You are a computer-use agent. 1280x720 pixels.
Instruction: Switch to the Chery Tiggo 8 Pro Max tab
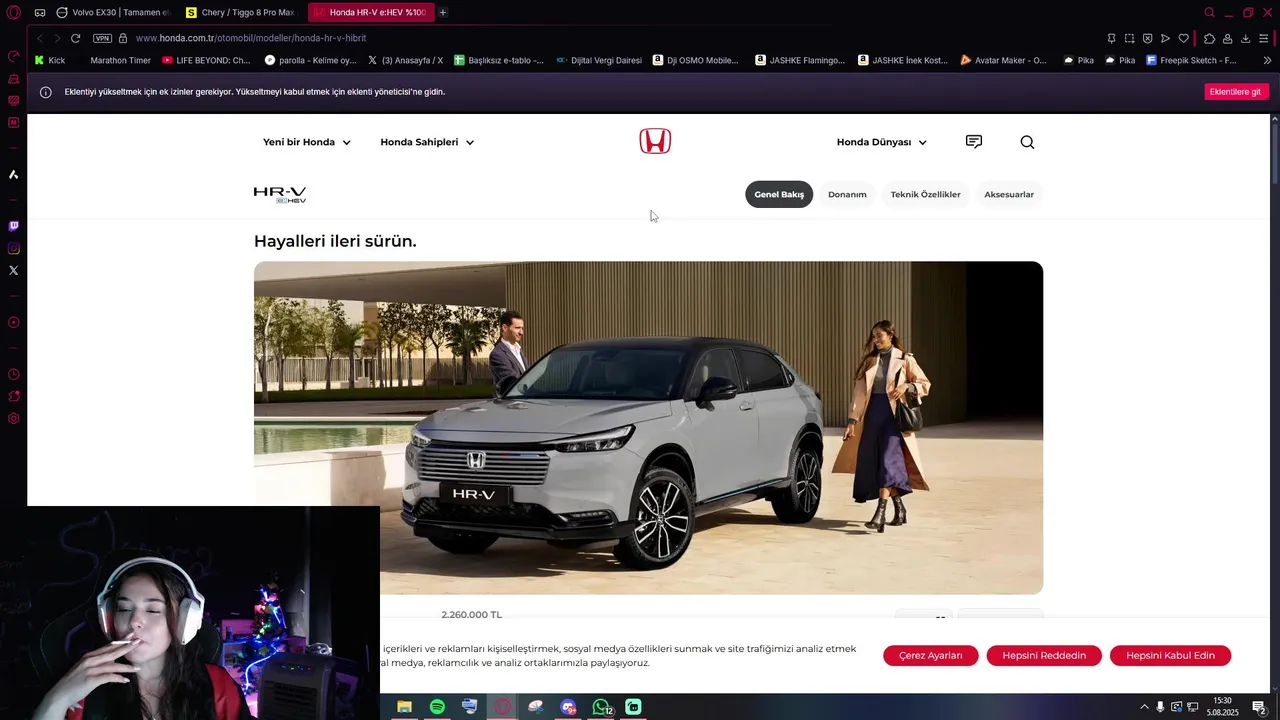click(240, 12)
